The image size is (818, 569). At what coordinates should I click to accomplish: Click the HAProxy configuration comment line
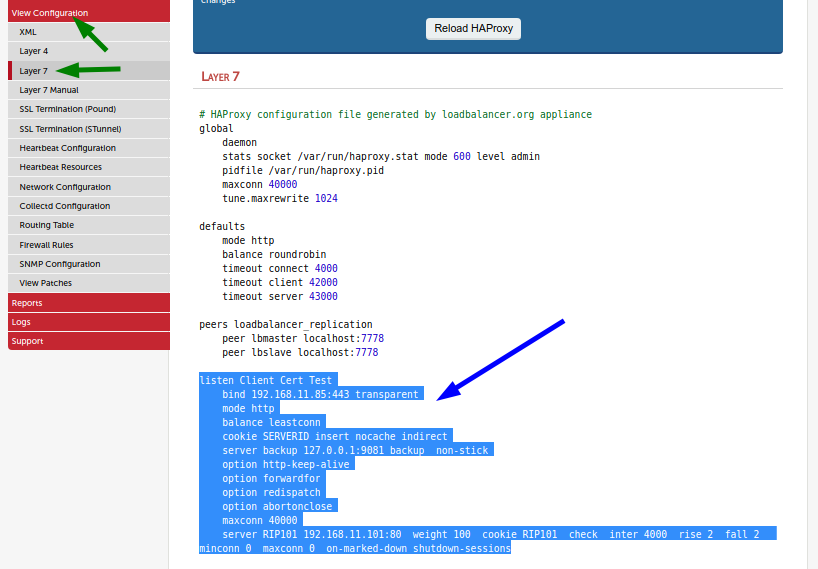pos(395,115)
